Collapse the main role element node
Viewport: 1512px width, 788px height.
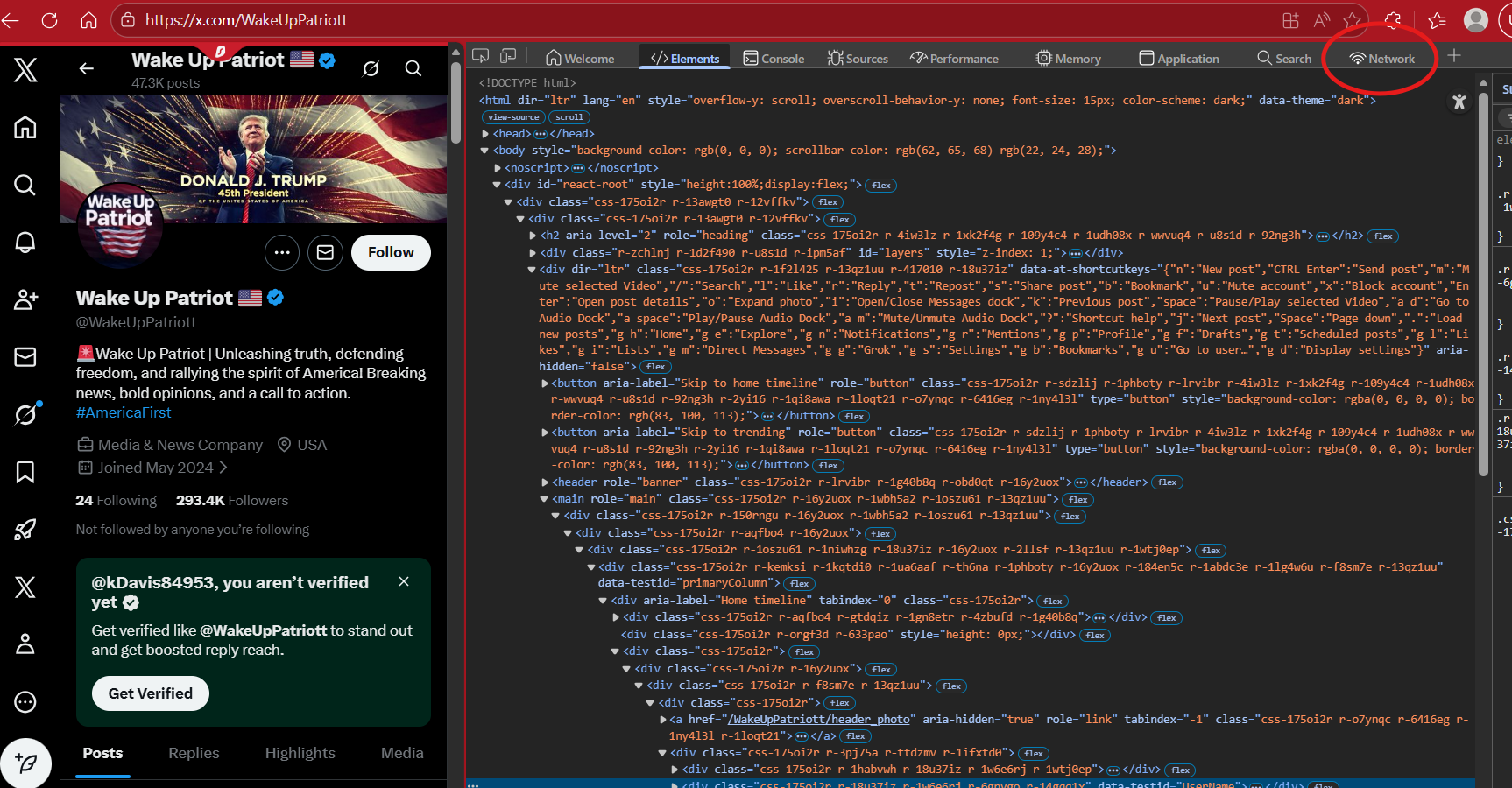point(544,499)
